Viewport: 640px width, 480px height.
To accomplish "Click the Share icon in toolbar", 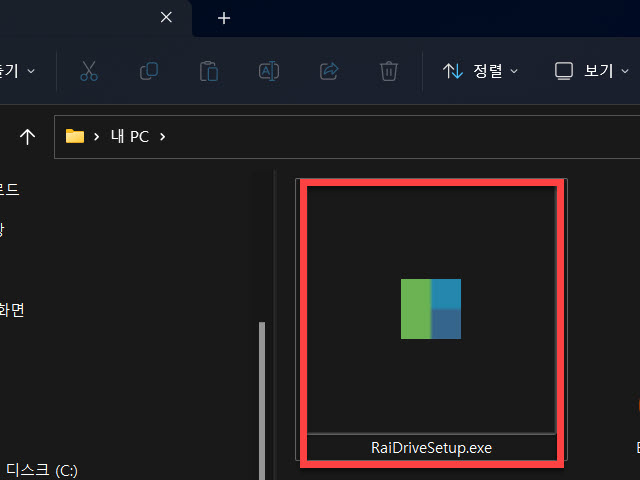I will pos(329,71).
